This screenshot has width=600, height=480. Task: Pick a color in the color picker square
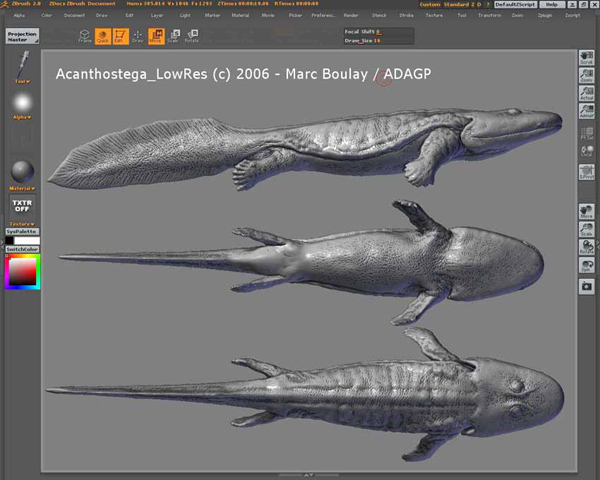point(23,271)
